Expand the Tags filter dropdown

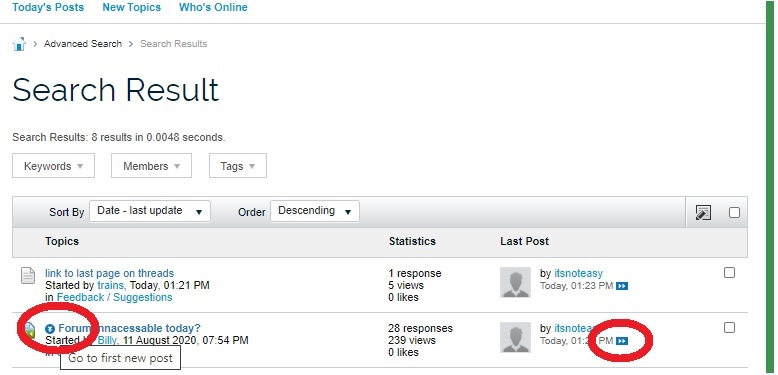click(238, 166)
